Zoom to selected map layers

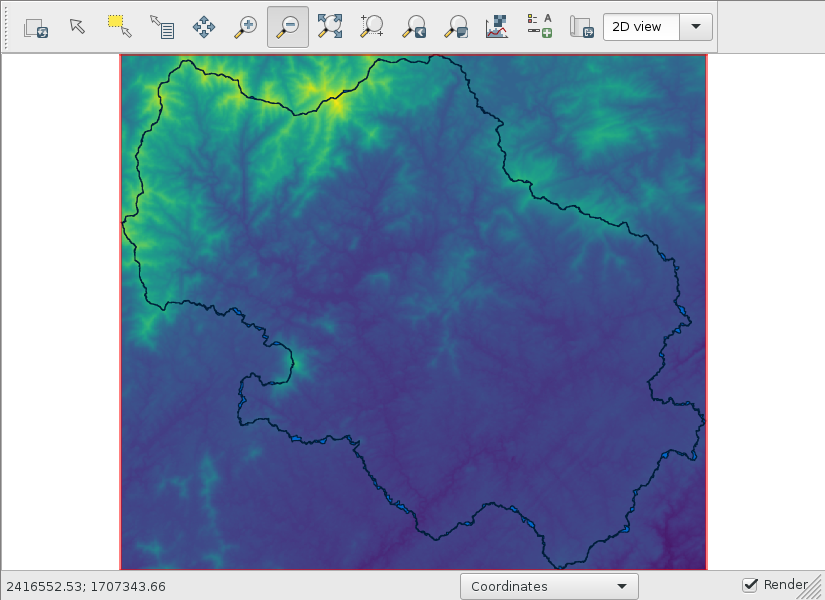point(330,27)
